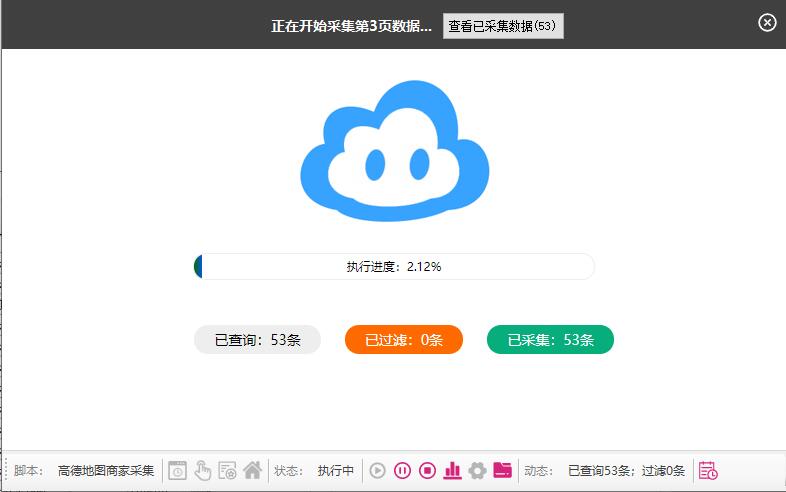Go to the home icon in toolbar
Image resolution: width=786 pixels, height=492 pixels.
[252, 470]
